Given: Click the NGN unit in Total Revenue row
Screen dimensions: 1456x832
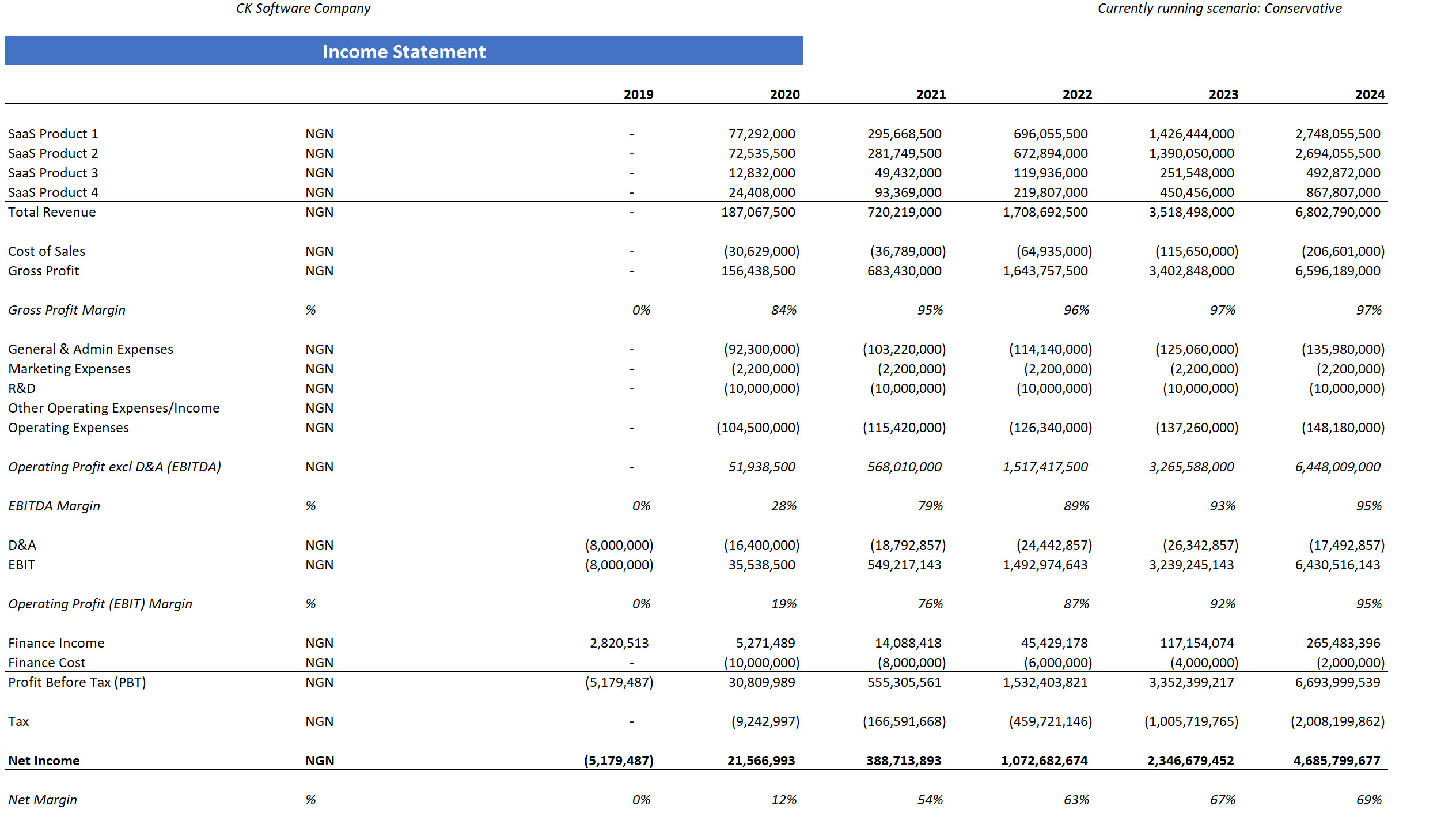Looking at the screenshot, I should point(319,212).
